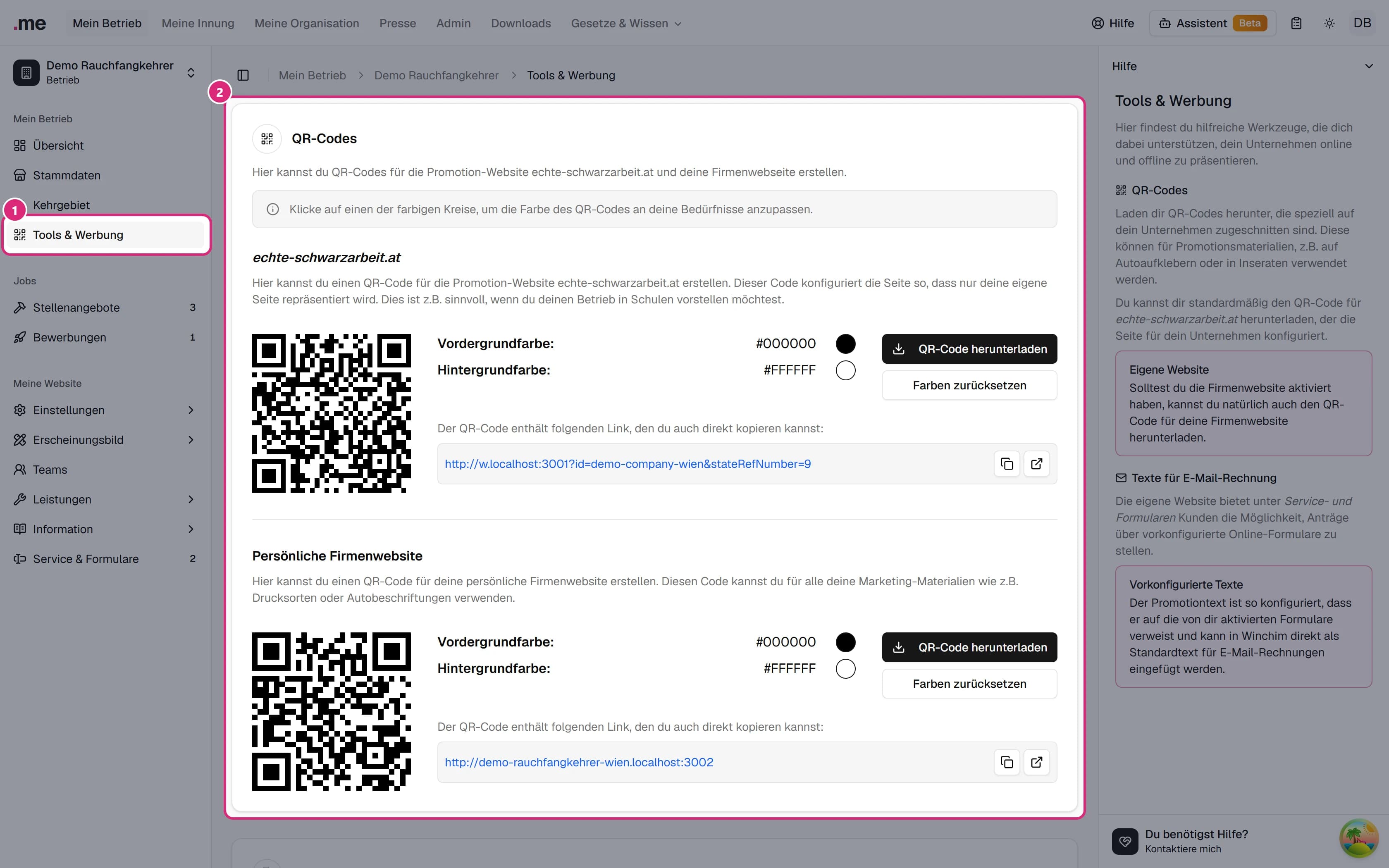Open the w.localhost:3001 link externally via icon

pos(1037,464)
